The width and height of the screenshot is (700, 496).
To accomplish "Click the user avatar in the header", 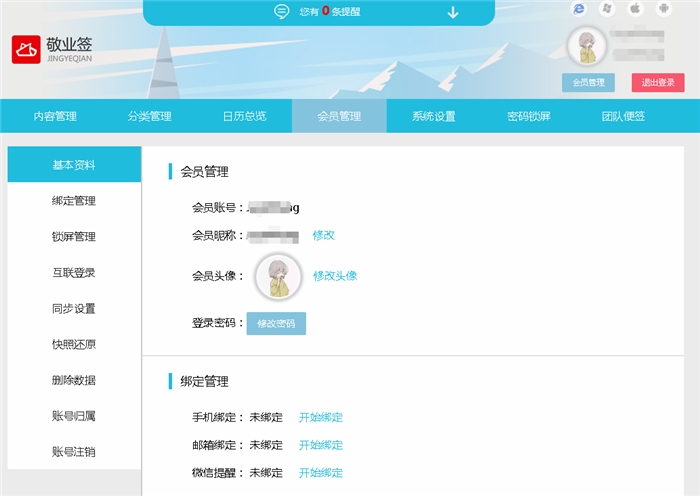I will coord(586,46).
